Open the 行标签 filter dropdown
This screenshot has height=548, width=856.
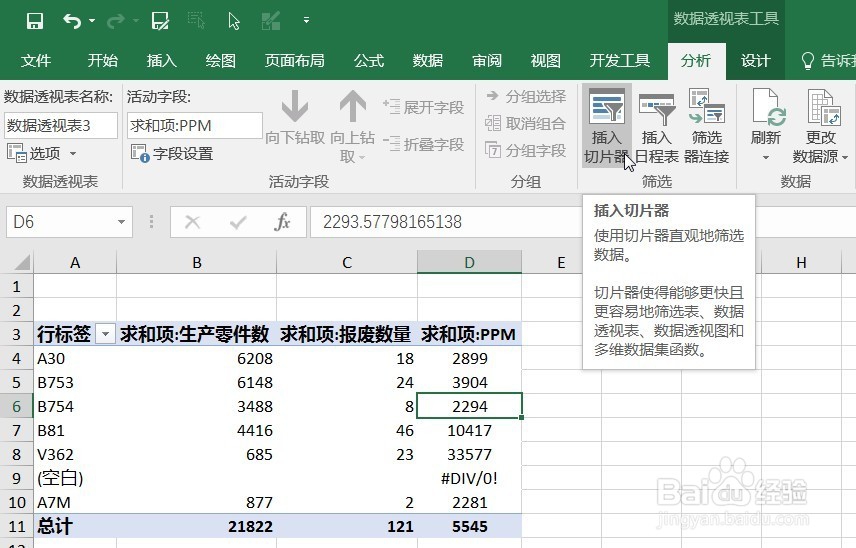(105, 333)
